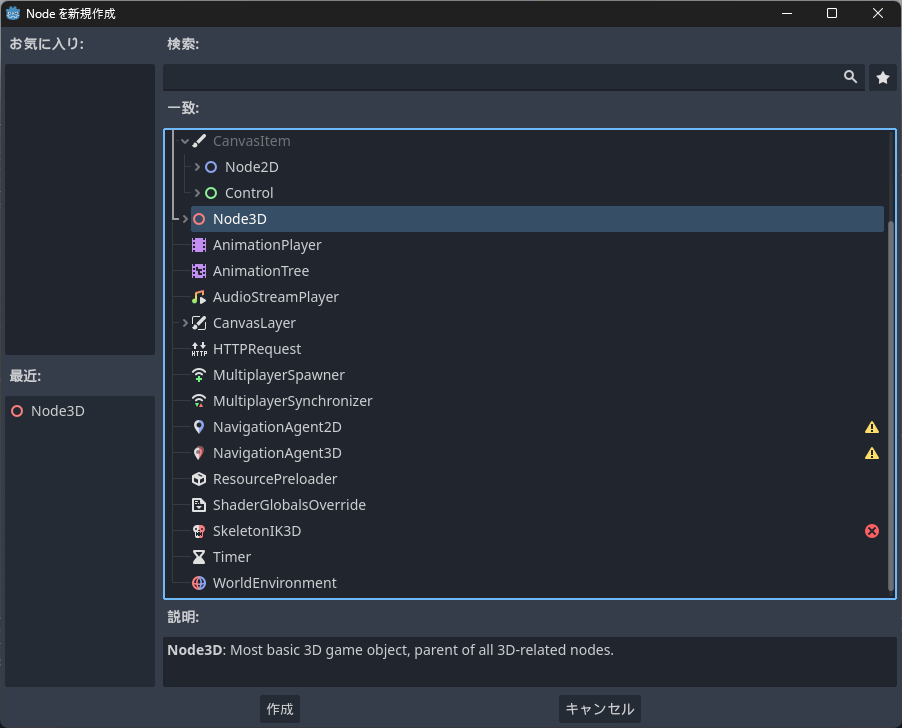Close the Node creation dialog

click(877, 13)
